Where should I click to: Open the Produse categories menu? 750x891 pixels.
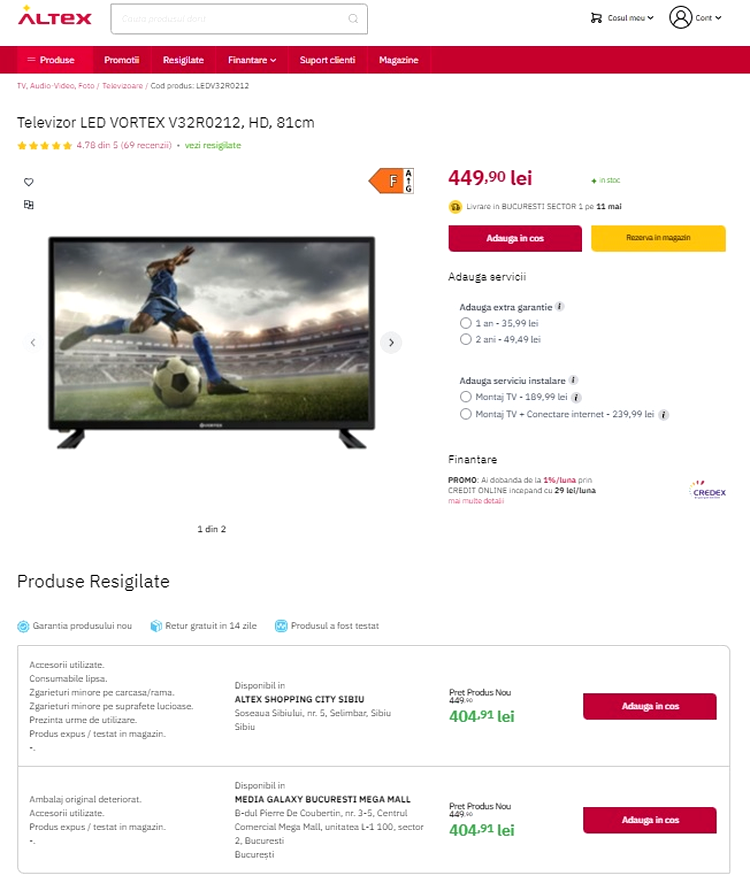point(51,60)
